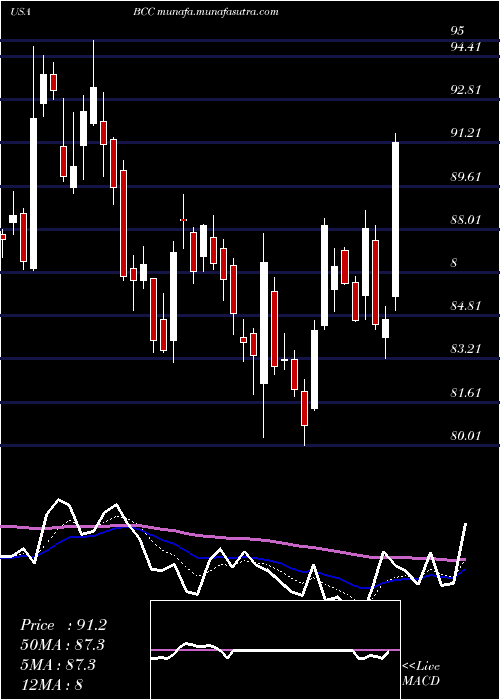This screenshot has width=500, height=700.
Task: Click the 94.41 price axis label
Action: [466, 46]
